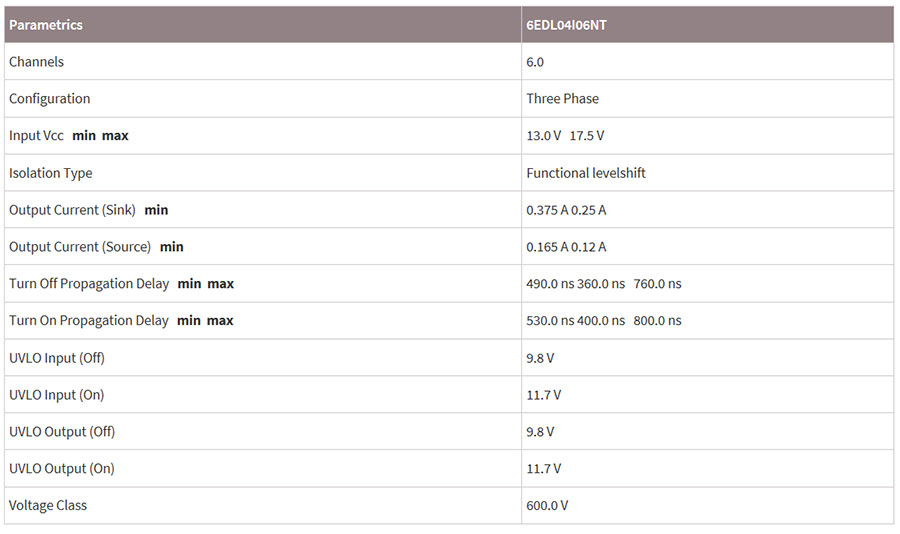Click the "Parametrics" column header
Screen dimensions: 900x534
[46, 25]
